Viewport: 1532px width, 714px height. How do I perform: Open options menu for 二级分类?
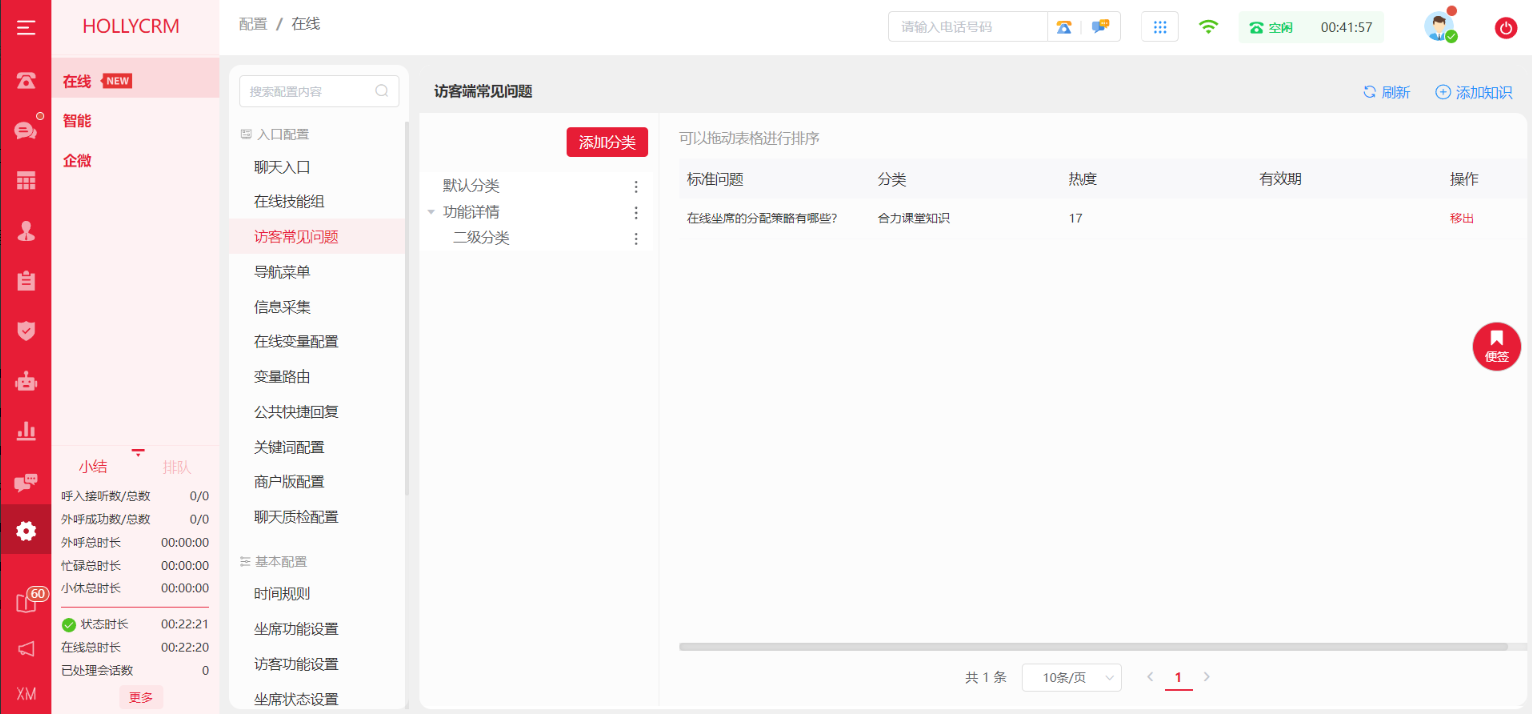636,238
